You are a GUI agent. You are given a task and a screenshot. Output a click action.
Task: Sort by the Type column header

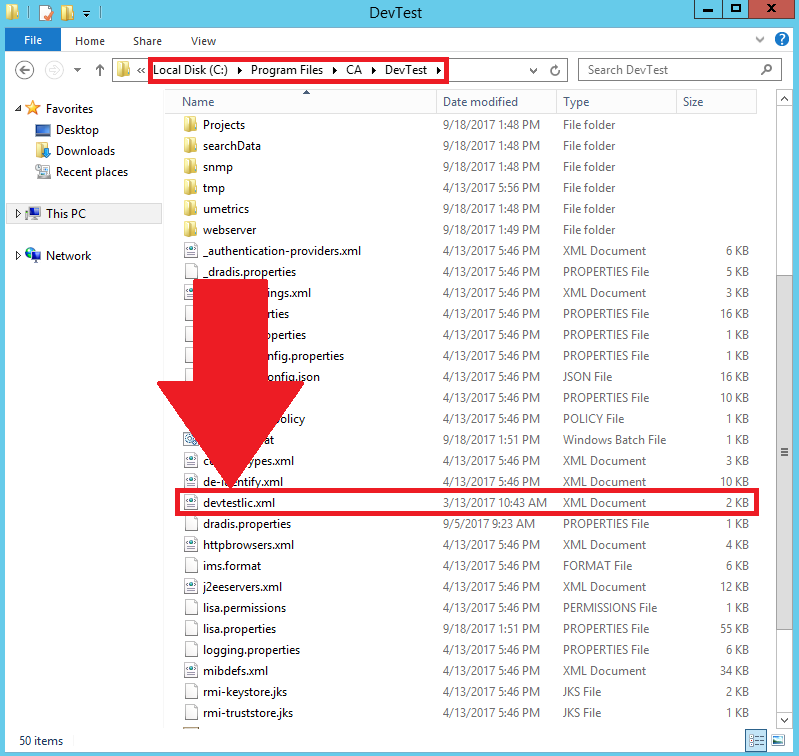617,102
